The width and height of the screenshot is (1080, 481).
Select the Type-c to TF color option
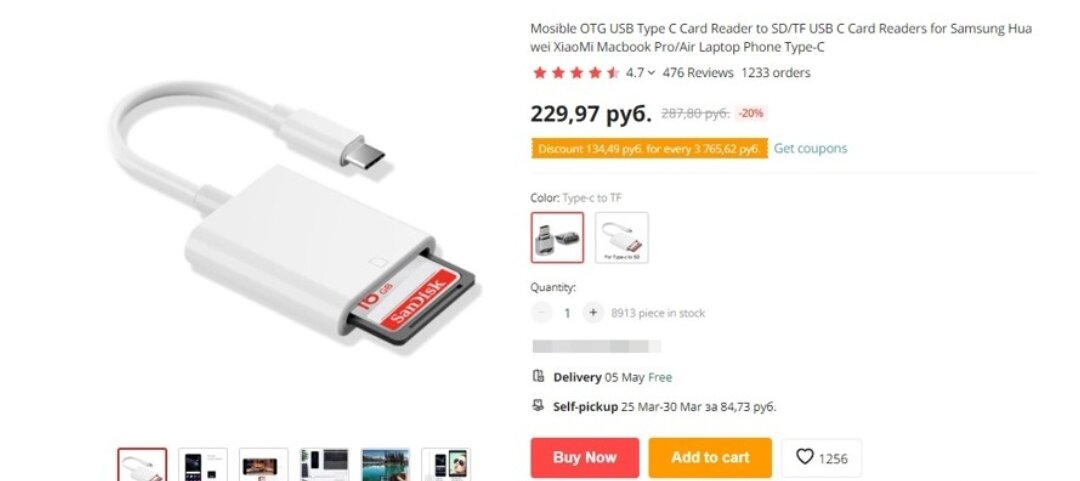tap(557, 237)
